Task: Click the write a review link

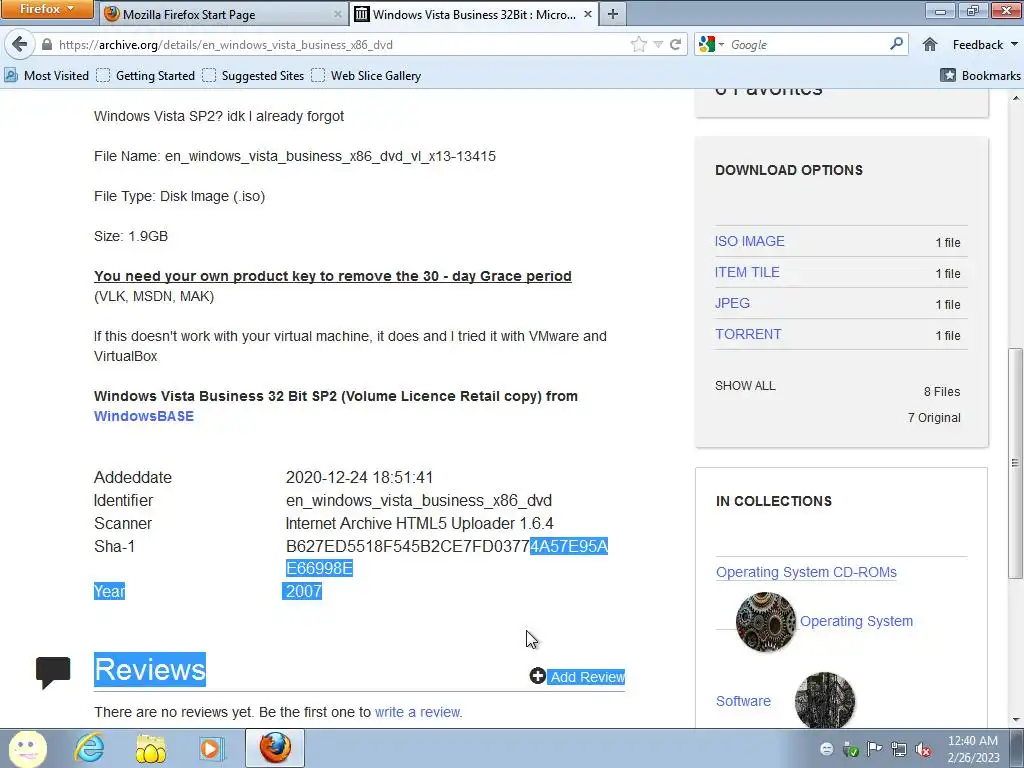Action: coord(417,712)
